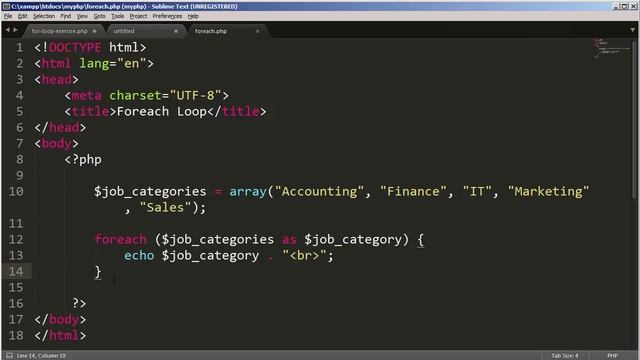Image resolution: width=640 pixels, height=360 pixels.
Task: Go to next tab arrow
Action: (16, 30)
